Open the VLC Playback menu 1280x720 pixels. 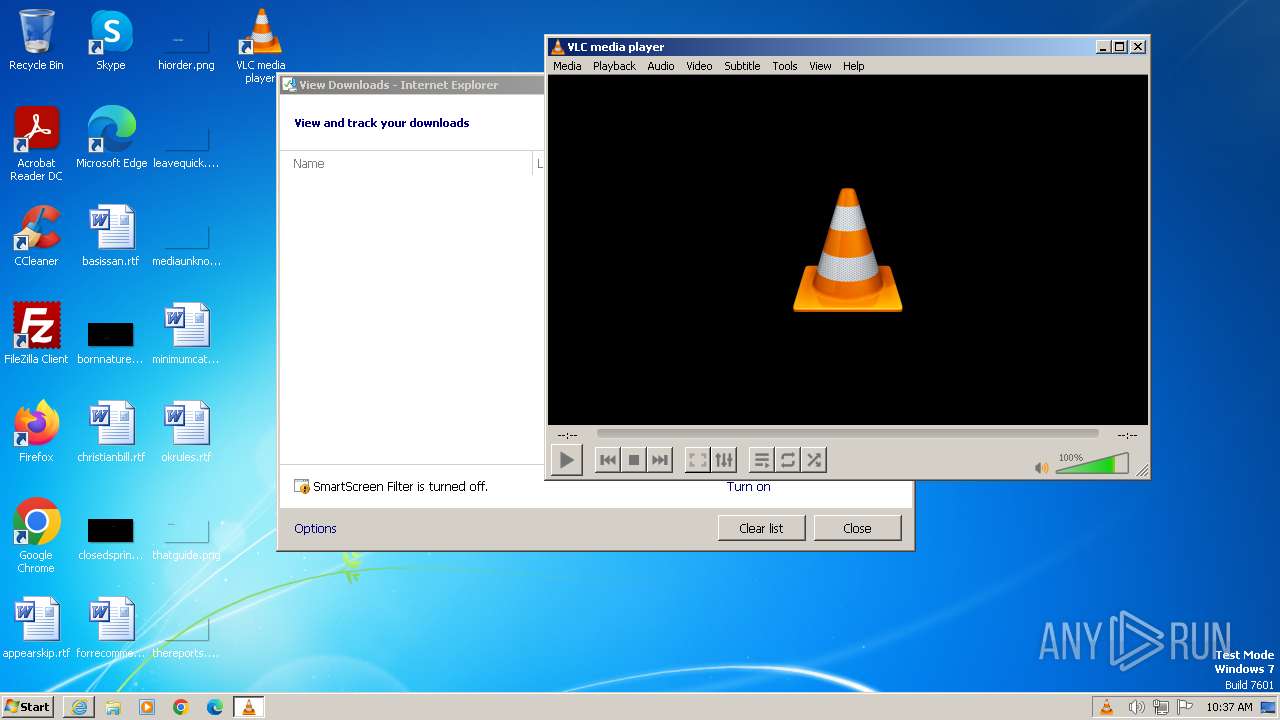pos(614,66)
